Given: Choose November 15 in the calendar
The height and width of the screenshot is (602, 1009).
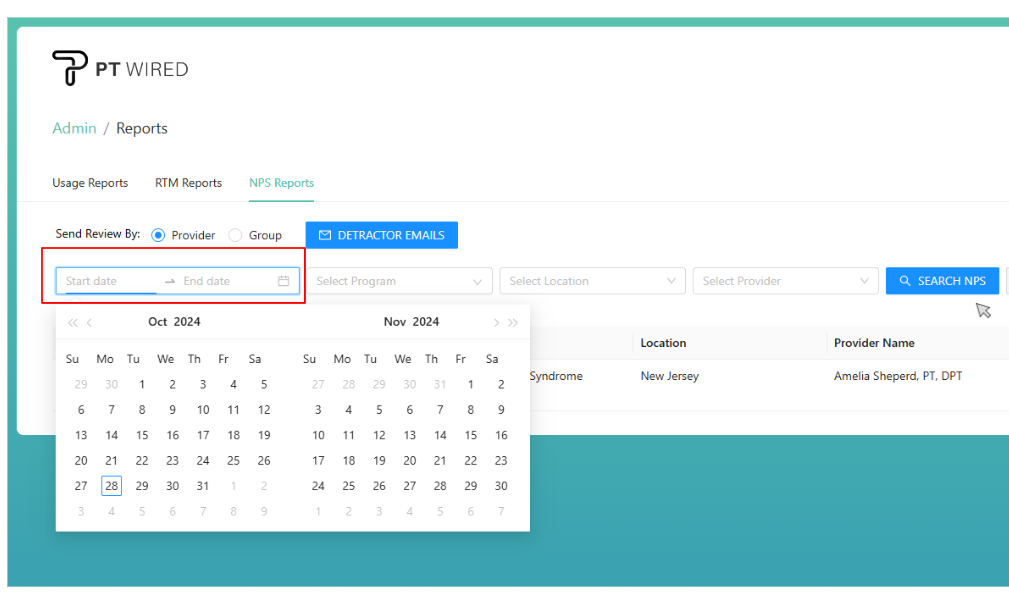Looking at the screenshot, I should [470, 435].
